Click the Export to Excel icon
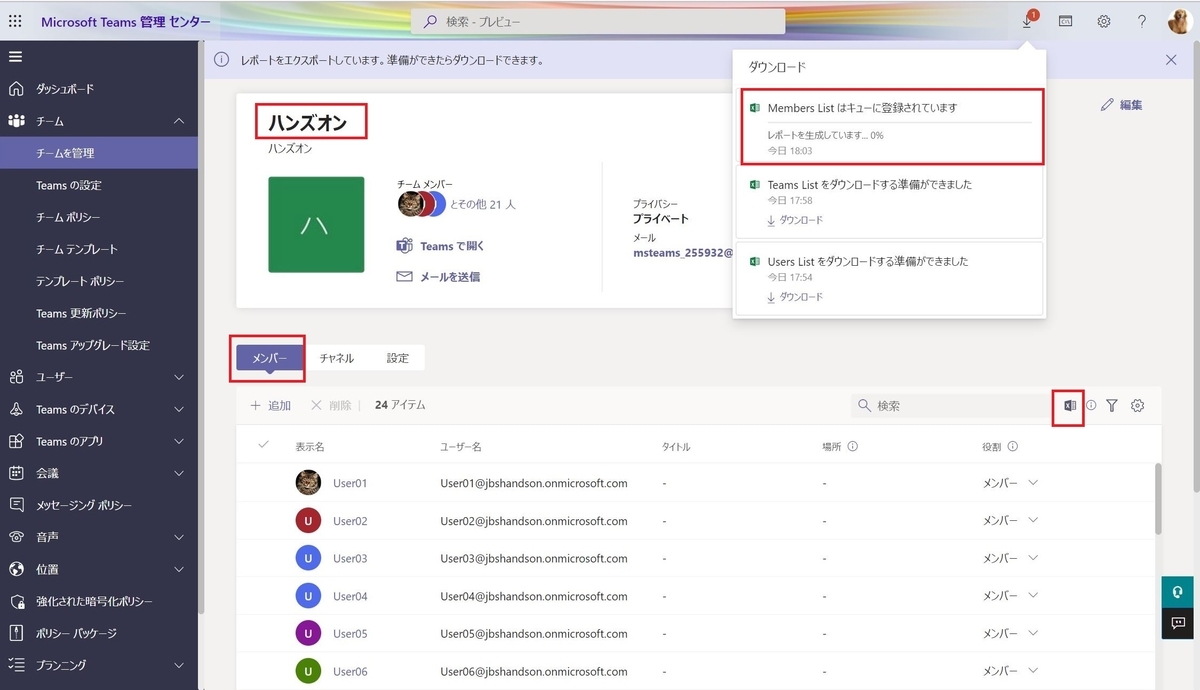 tap(1069, 405)
